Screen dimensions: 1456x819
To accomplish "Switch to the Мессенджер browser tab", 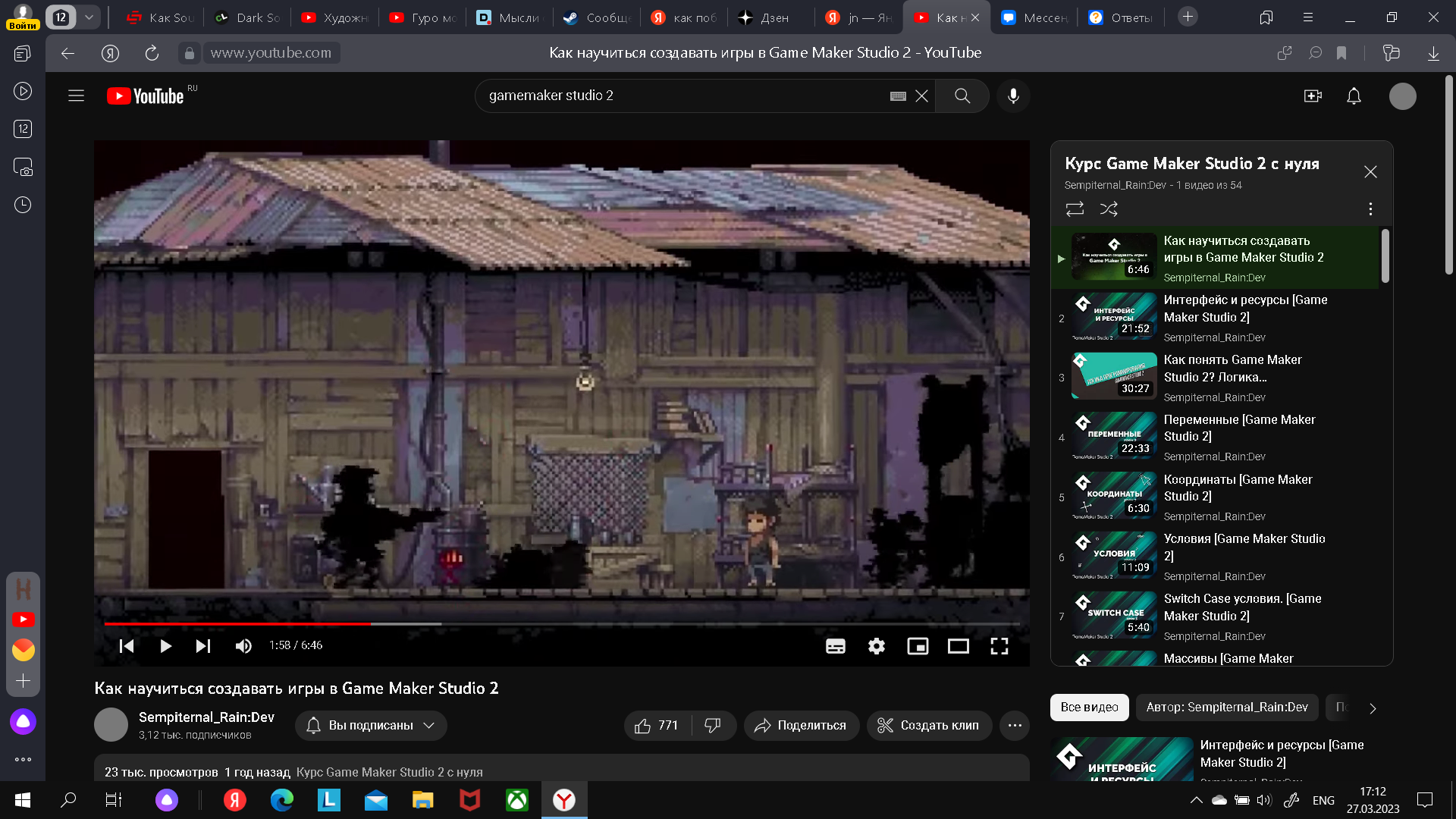I will pos(1034,17).
